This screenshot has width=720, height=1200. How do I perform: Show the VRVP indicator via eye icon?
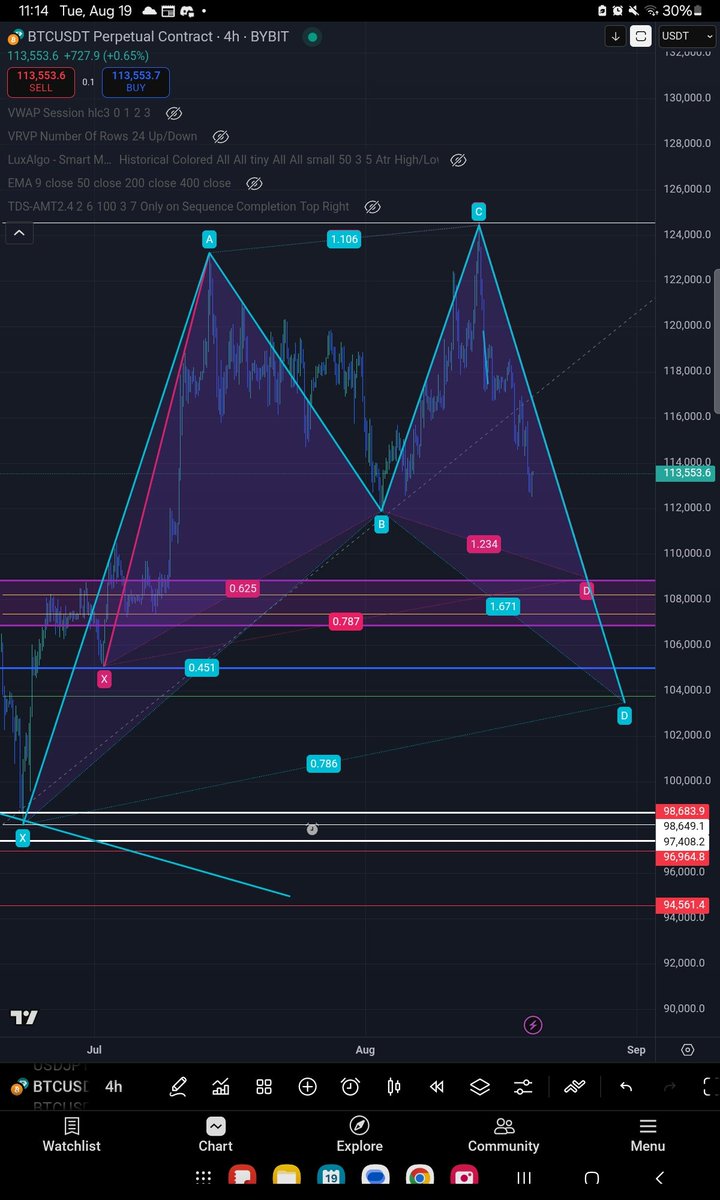[x=221, y=136]
